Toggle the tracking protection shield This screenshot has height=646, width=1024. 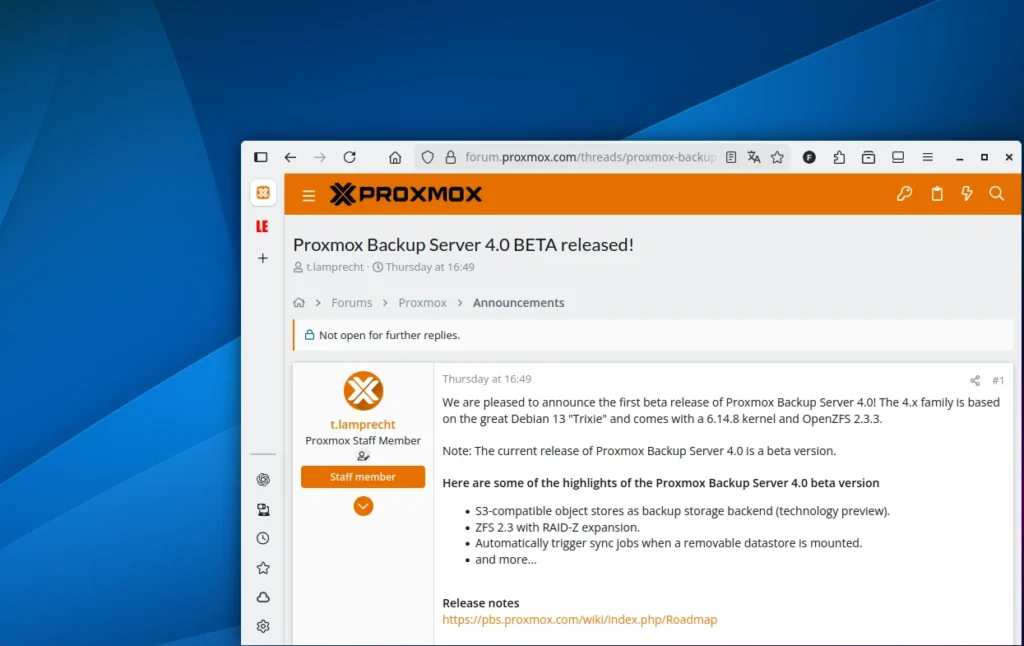(427, 157)
